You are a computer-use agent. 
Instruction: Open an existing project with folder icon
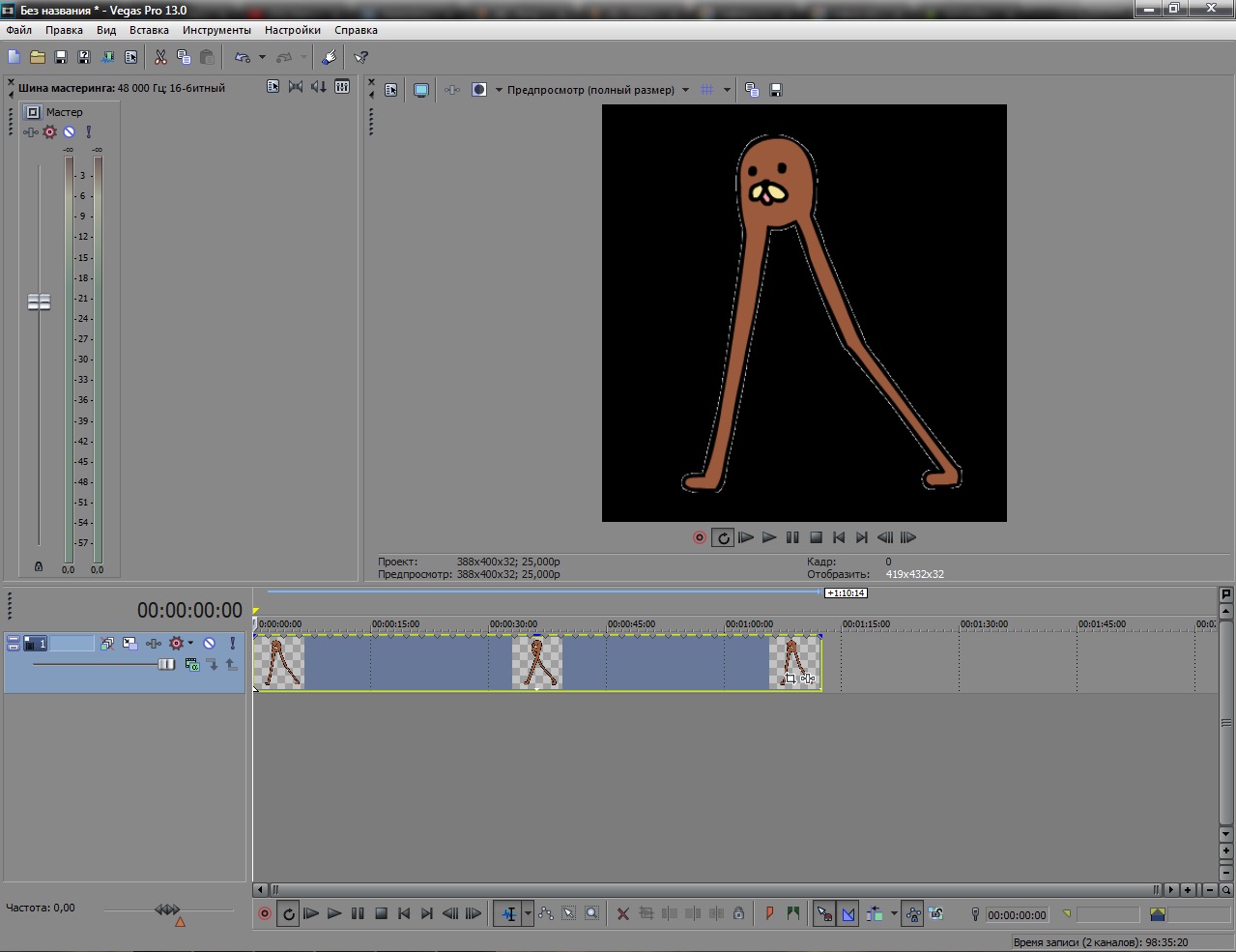[x=38, y=58]
